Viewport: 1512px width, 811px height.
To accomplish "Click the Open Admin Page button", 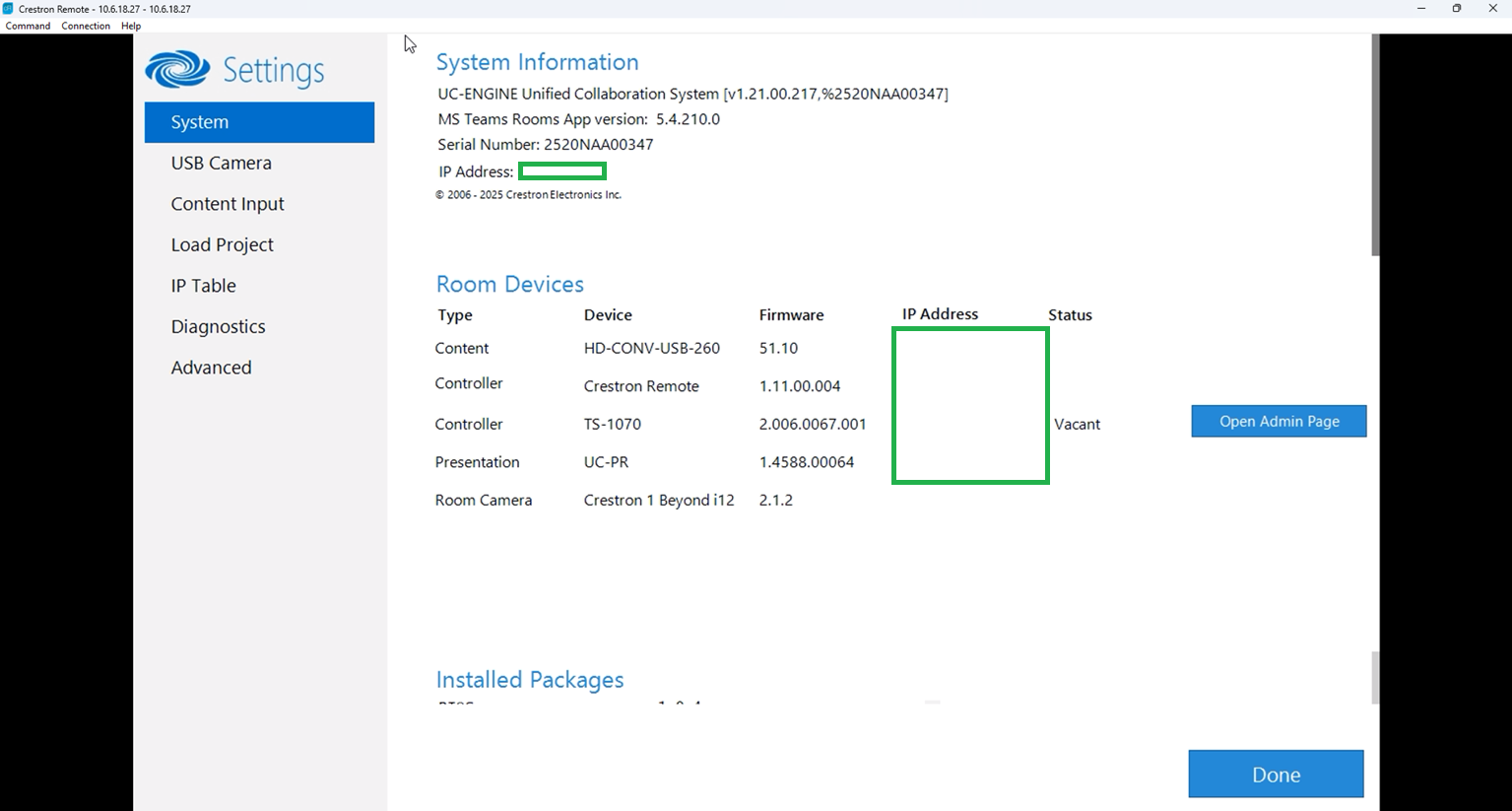I will tap(1278, 421).
